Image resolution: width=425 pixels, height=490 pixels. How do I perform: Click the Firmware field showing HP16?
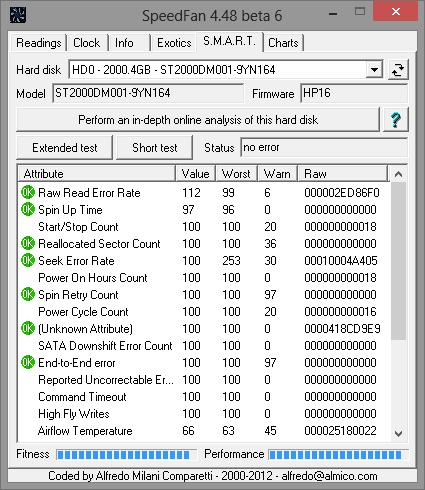pos(354,93)
